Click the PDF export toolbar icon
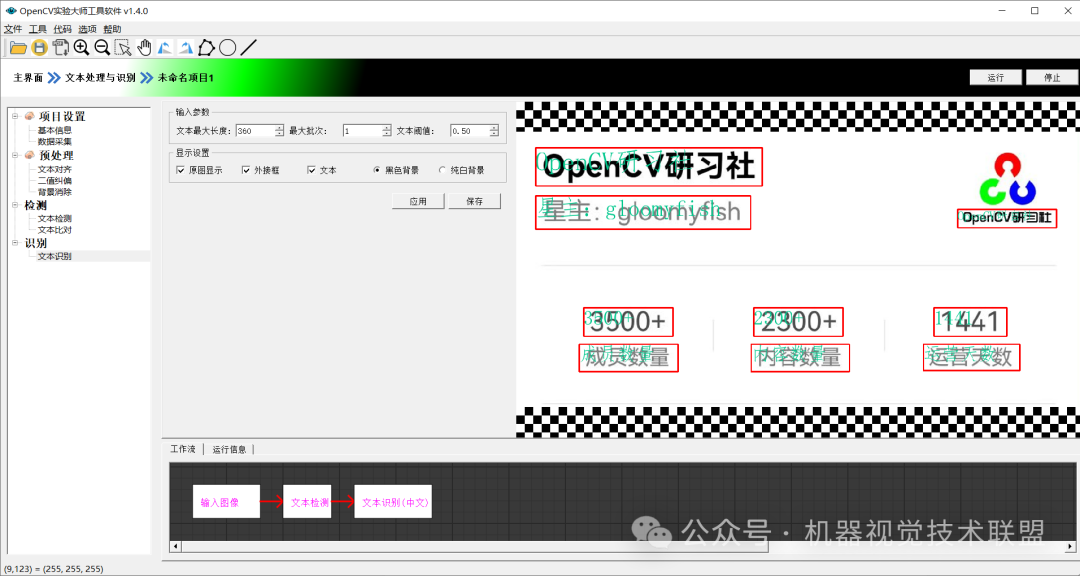Screen dimensions: 1080x576 (61, 48)
